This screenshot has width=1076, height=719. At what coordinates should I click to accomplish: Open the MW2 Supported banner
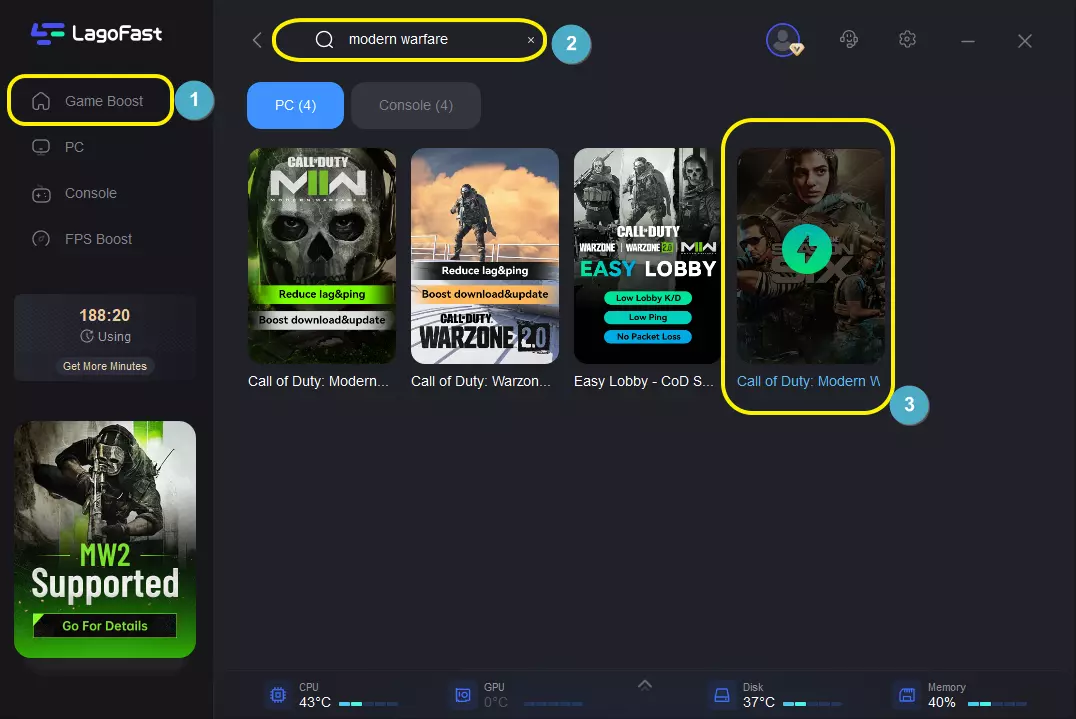pyautogui.click(x=105, y=539)
